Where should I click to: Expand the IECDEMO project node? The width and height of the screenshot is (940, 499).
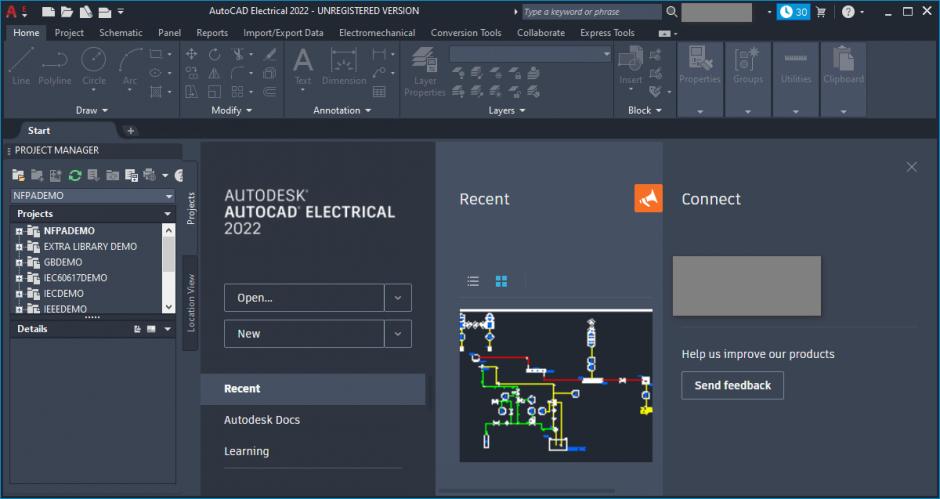(19, 293)
